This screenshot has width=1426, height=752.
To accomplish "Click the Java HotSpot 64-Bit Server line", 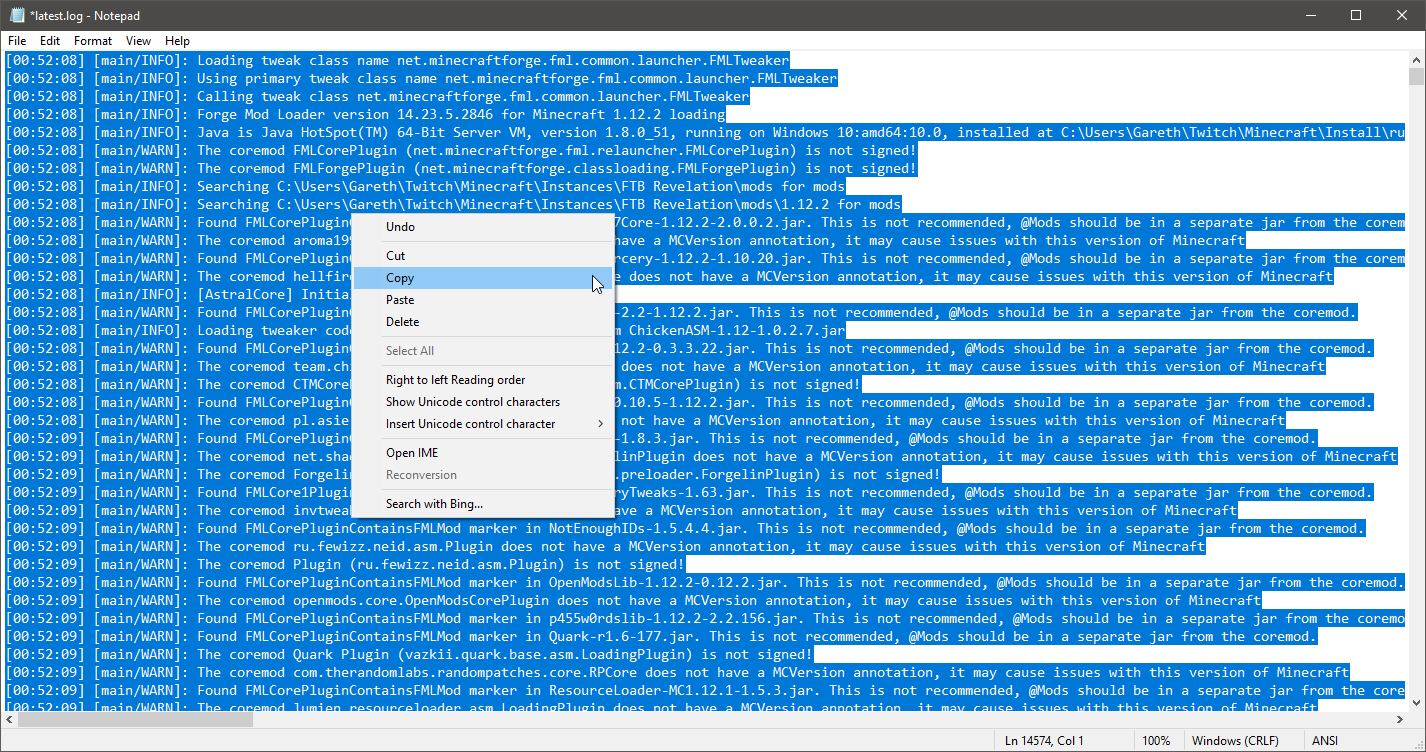I will click(706, 132).
